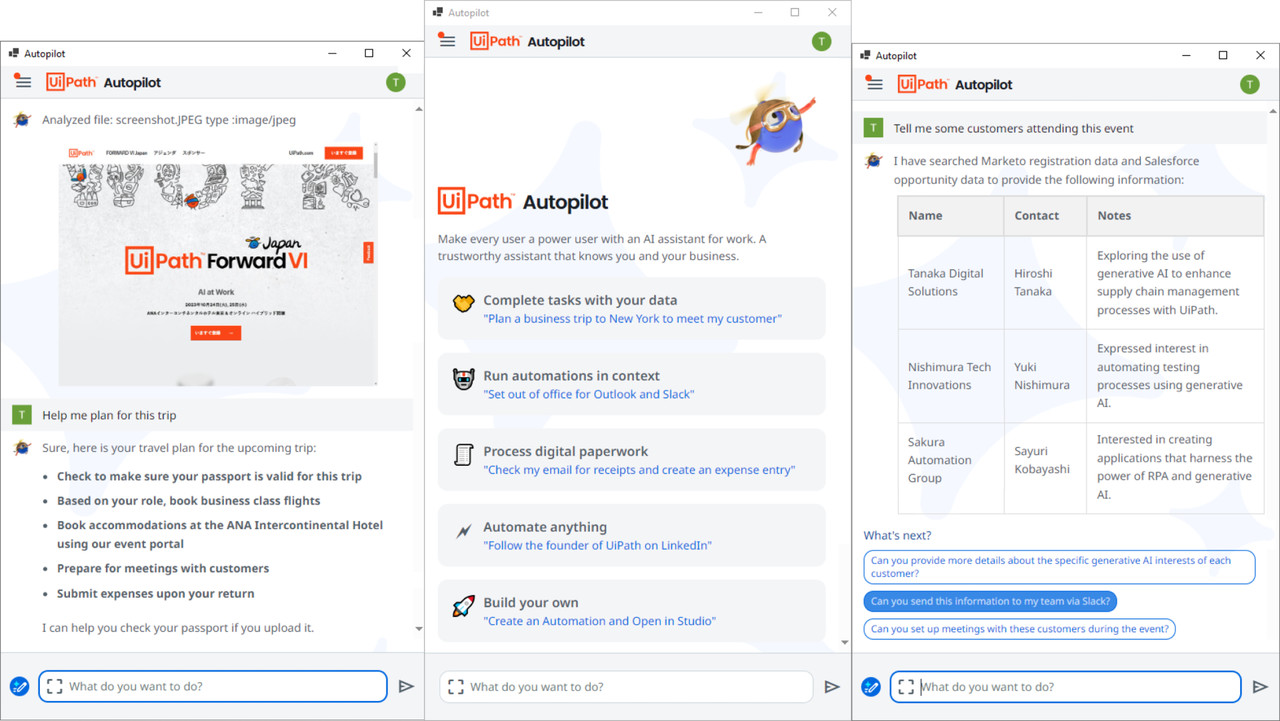Click send arrow in the Autopilot welcome window

832,687
